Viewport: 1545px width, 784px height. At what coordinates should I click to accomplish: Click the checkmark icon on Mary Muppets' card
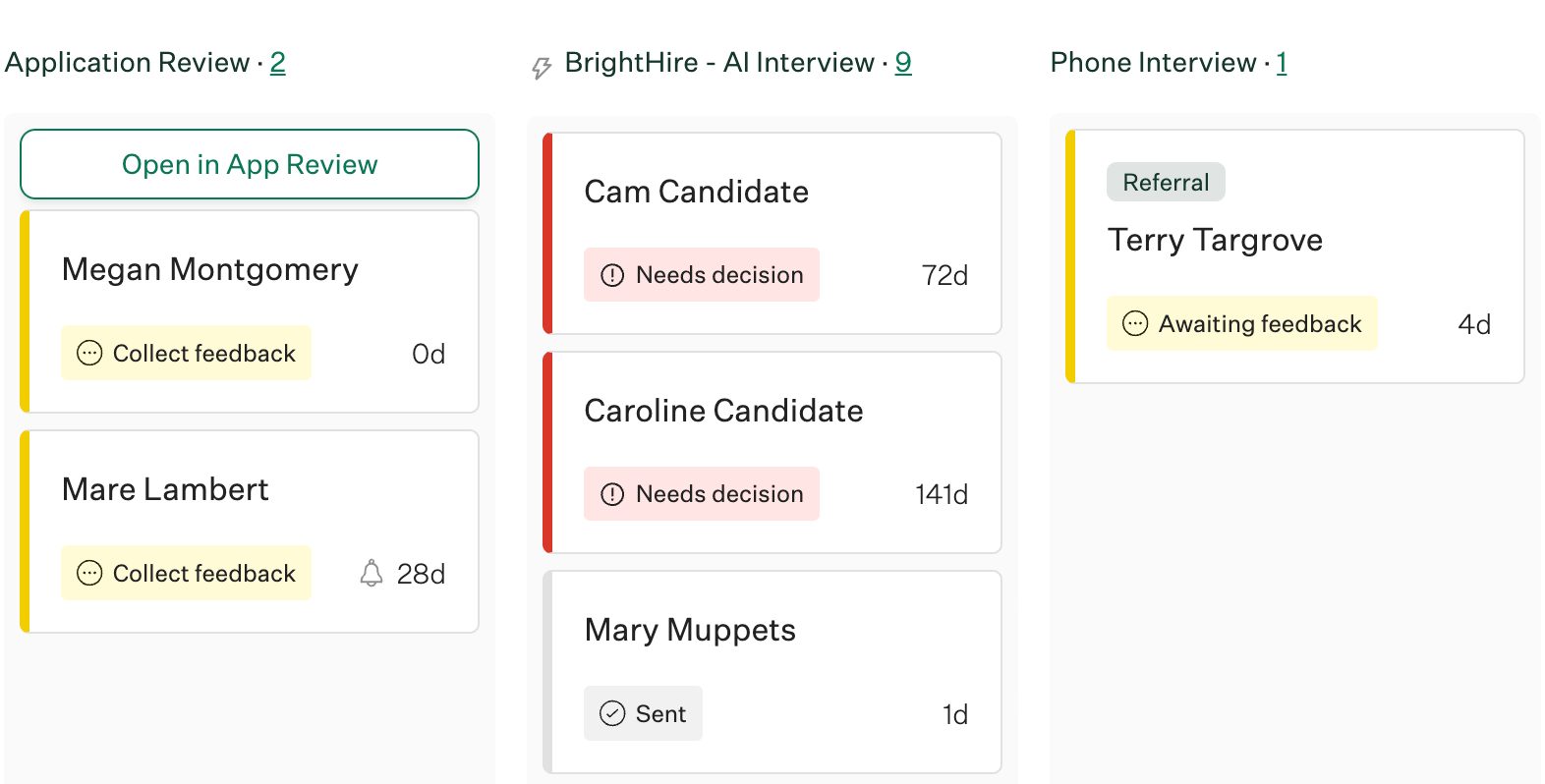(x=612, y=713)
